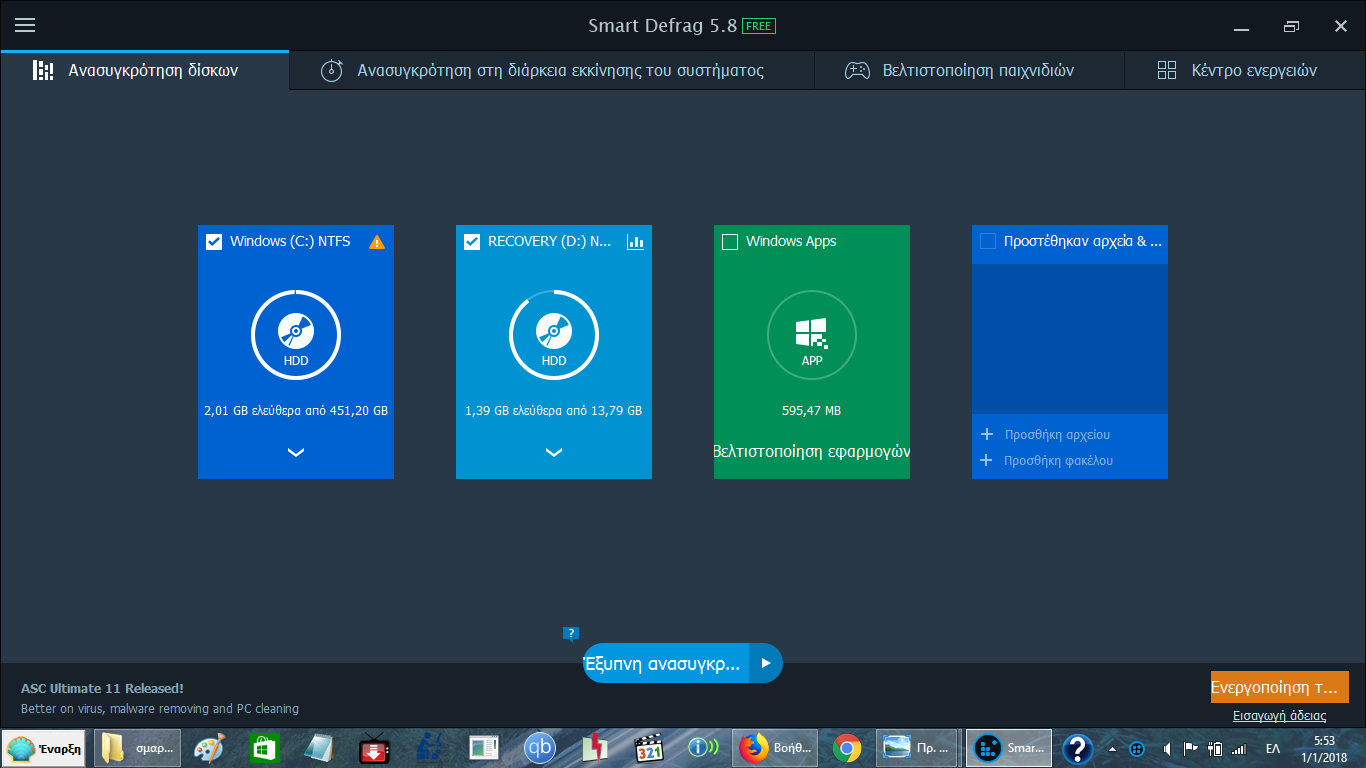The image size is (1366, 768).
Task: Open Βελτιστοποίηση παιχνιδιών tab
Action: (x=969, y=70)
